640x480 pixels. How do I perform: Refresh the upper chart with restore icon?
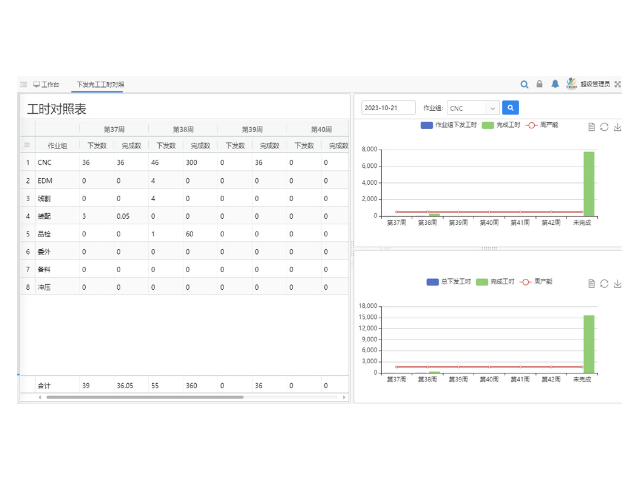click(604, 127)
